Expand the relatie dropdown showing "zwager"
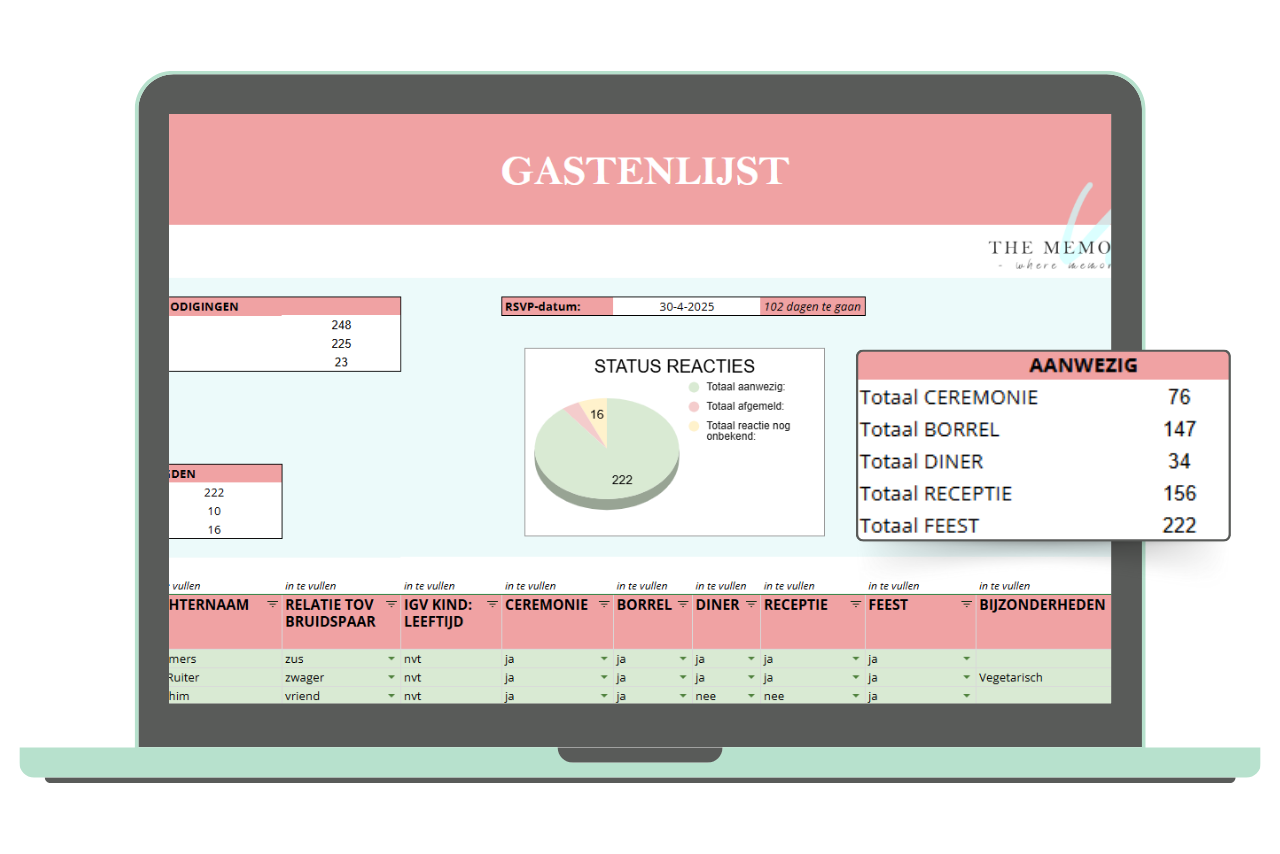Viewport: 1280px width, 854px height. click(391, 678)
